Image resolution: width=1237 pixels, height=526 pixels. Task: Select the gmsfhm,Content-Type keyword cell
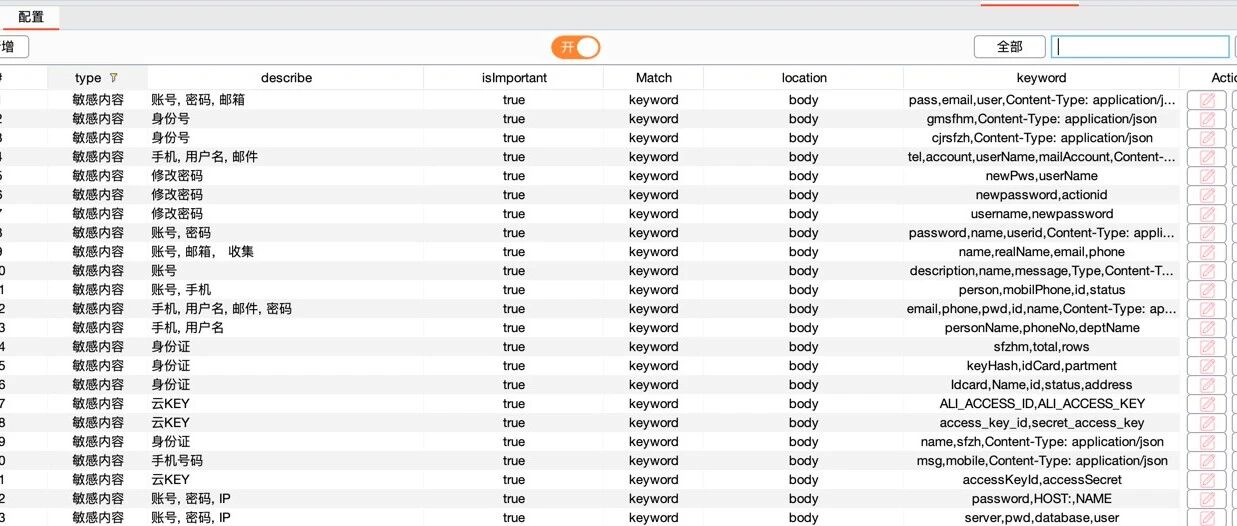(x=1041, y=119)
